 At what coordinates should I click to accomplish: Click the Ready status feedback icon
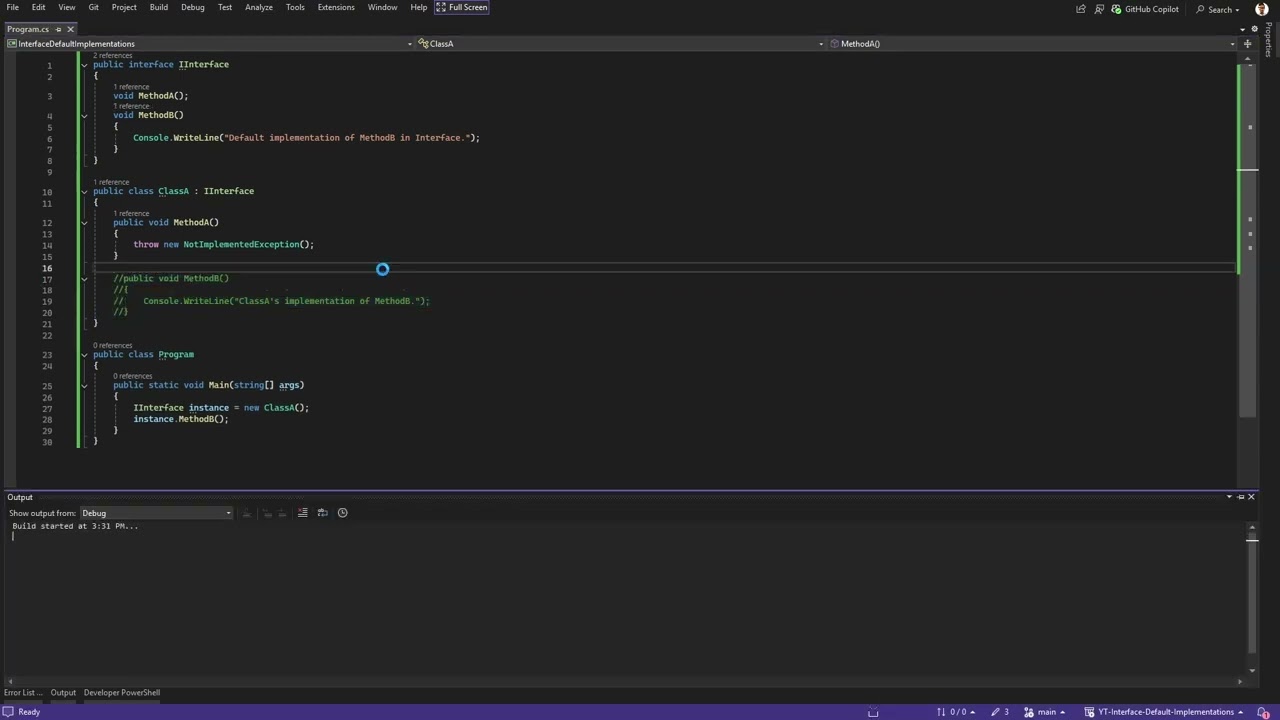point(8,712)
